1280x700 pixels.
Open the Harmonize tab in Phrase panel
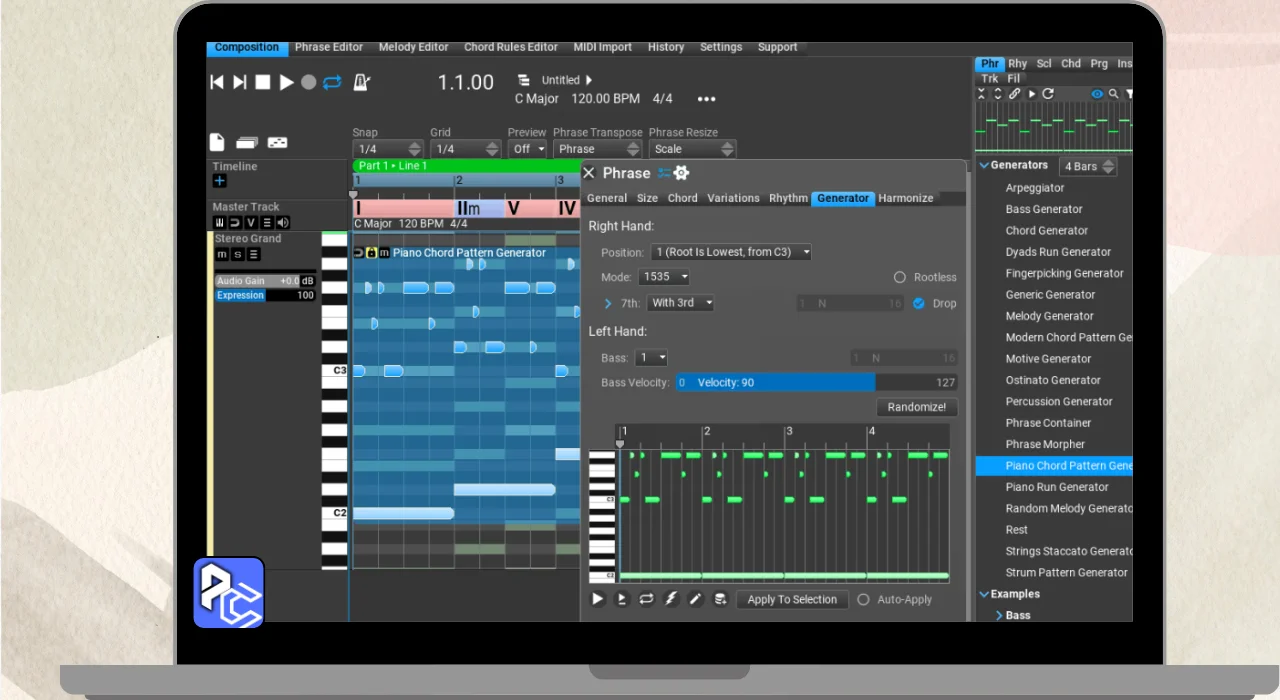pos(905,198)
